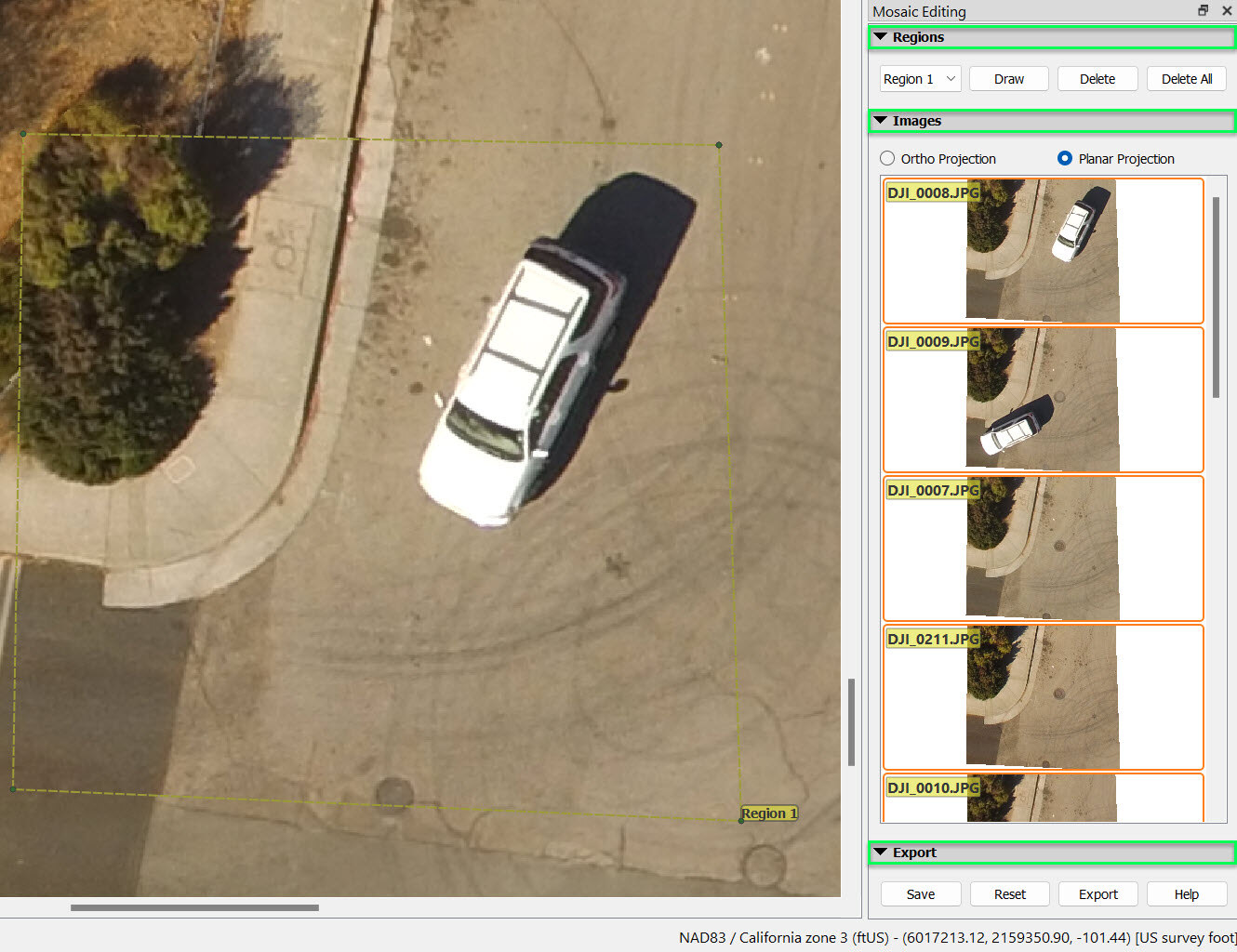The height and width of the screenshot is (952, 1237).
Task: Select the DJI_0211.JPG image thumbnail
Action: (x=1042, y=697)
